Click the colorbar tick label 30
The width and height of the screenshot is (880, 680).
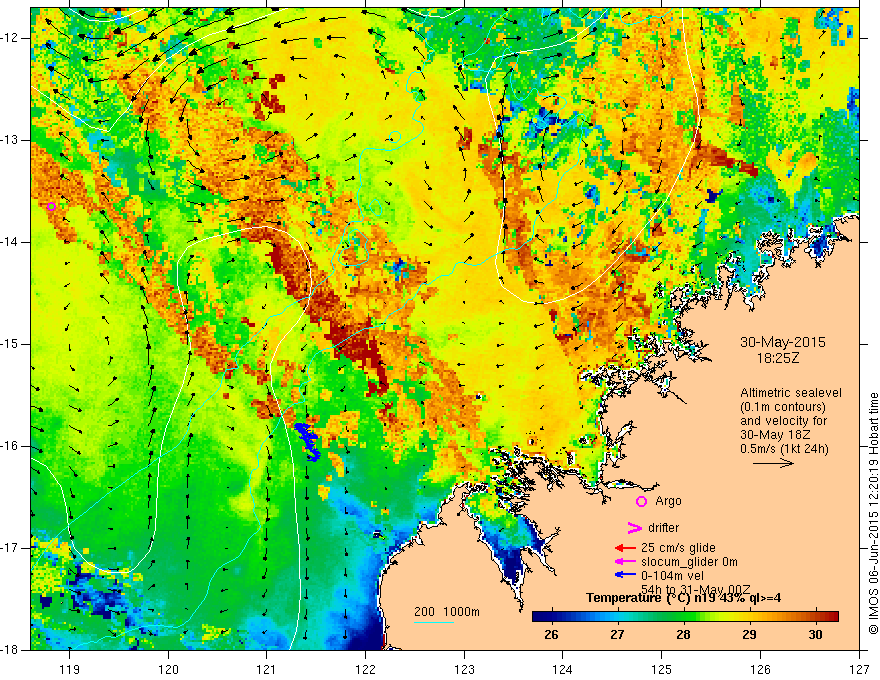coord(815,635)
